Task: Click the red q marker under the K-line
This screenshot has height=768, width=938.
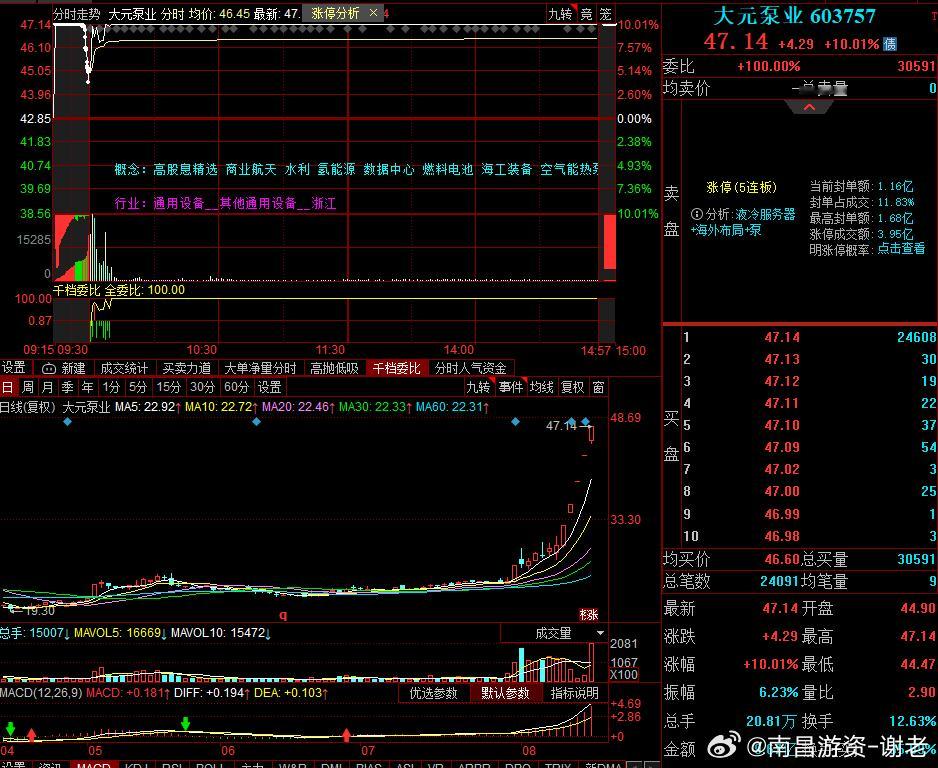Action: pos(284,614)
